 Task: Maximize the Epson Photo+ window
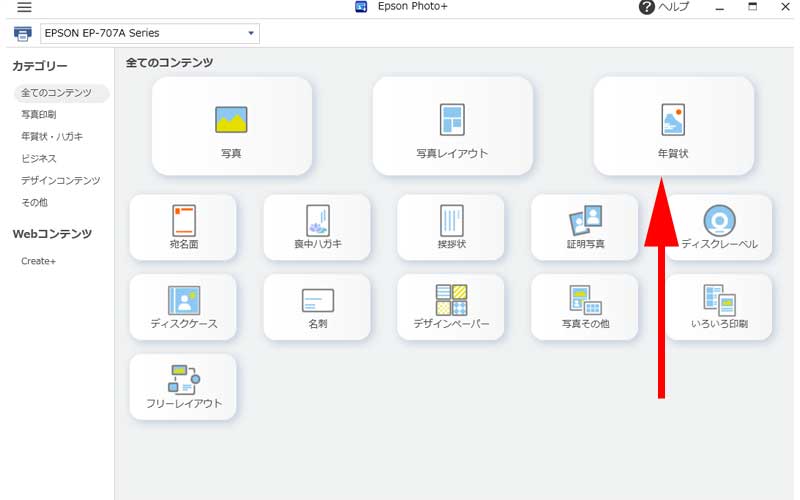753,7
